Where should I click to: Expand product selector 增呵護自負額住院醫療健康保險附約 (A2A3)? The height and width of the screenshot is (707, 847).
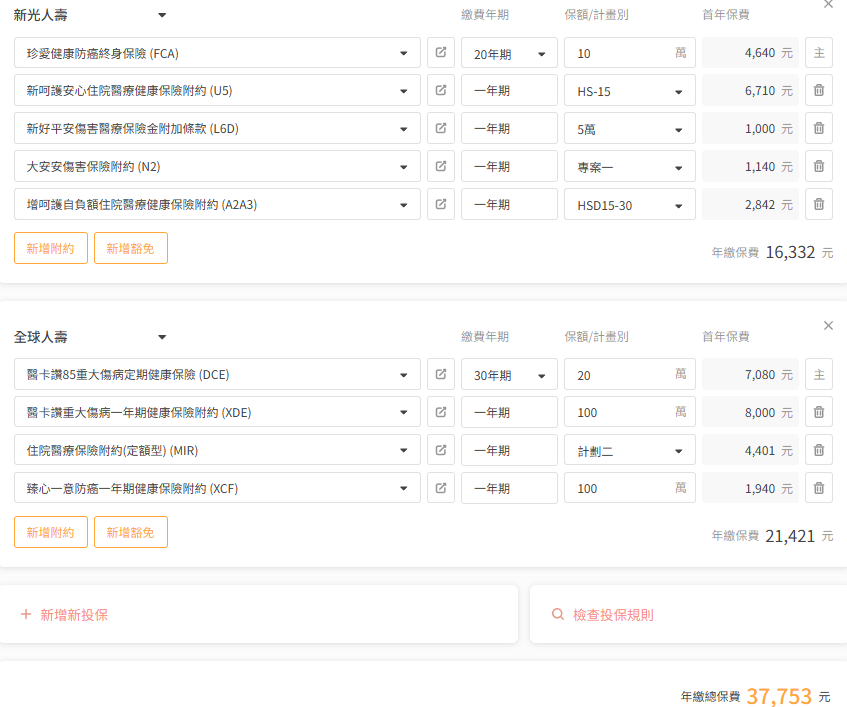[x=217, y=204]
